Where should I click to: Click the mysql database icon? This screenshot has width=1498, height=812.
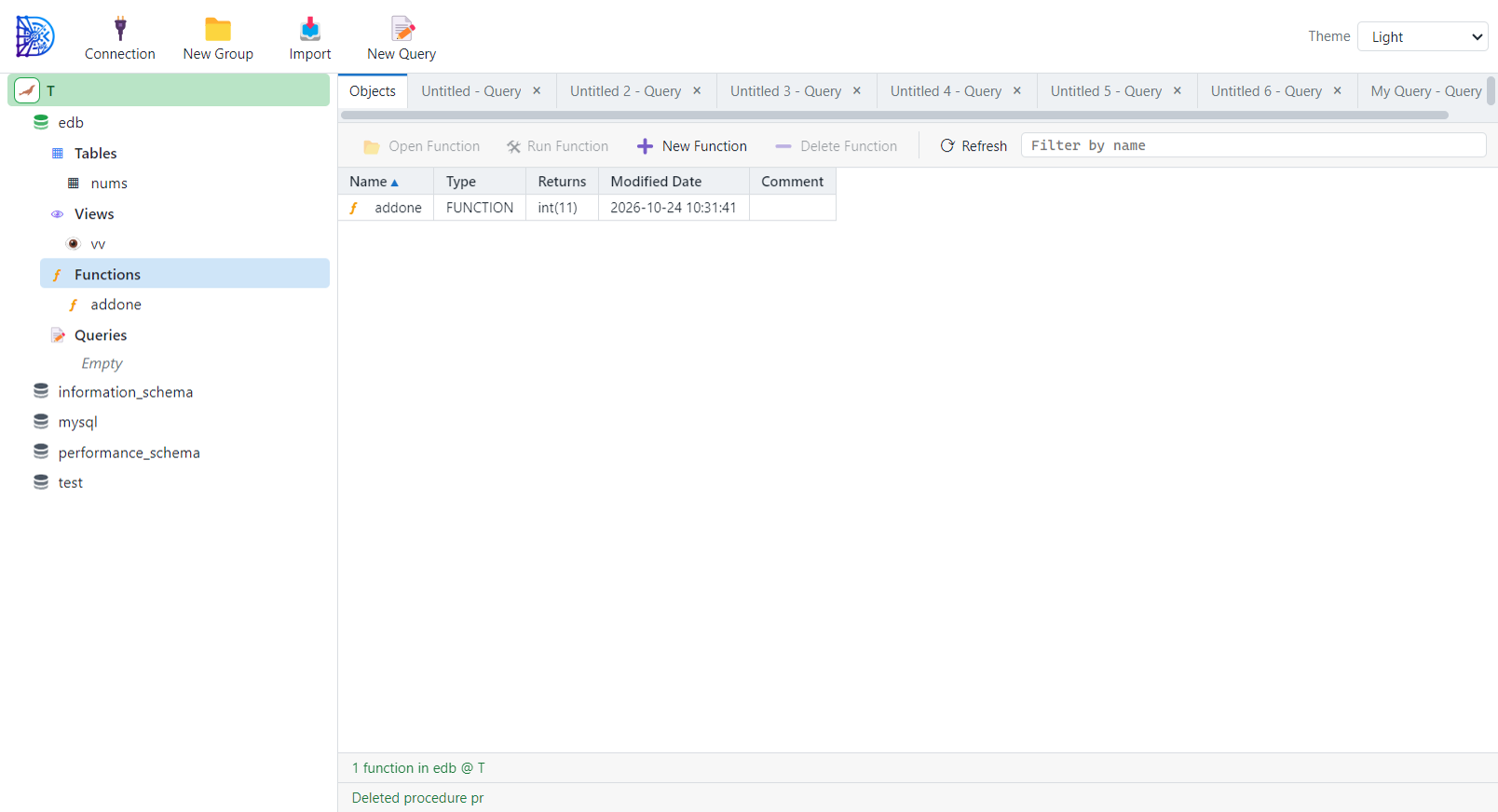click(x=41, y=422)
